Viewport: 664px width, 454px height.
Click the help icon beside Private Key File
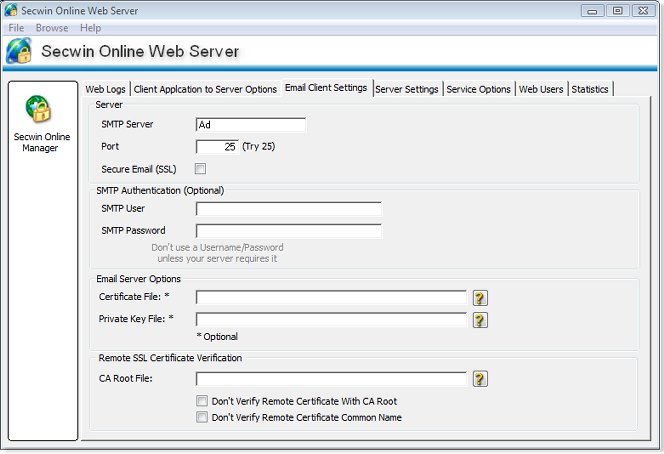[x=480, y=320]
